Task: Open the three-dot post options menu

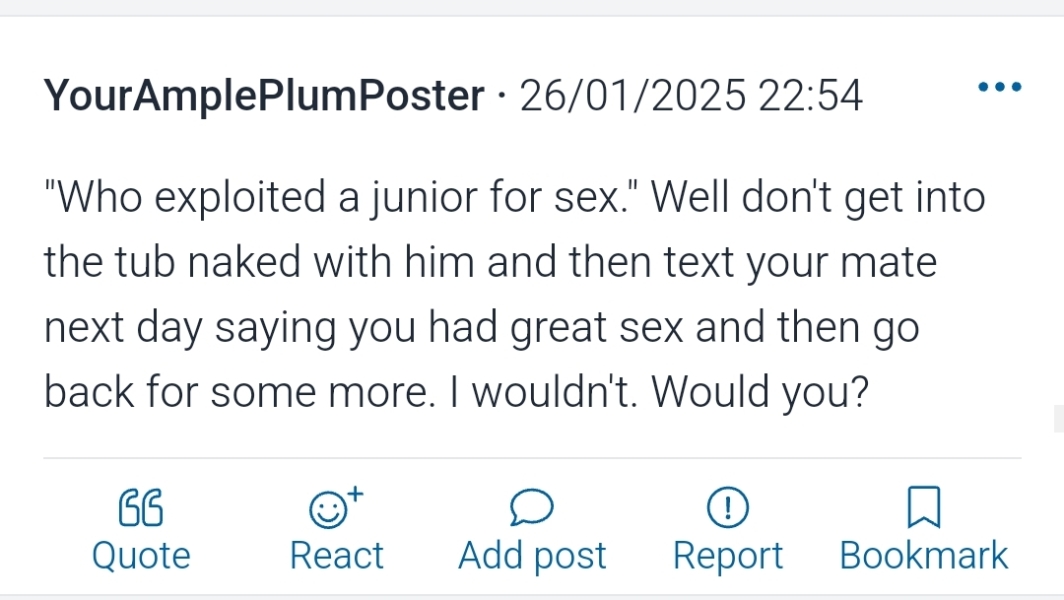Action: click(999, 88)
